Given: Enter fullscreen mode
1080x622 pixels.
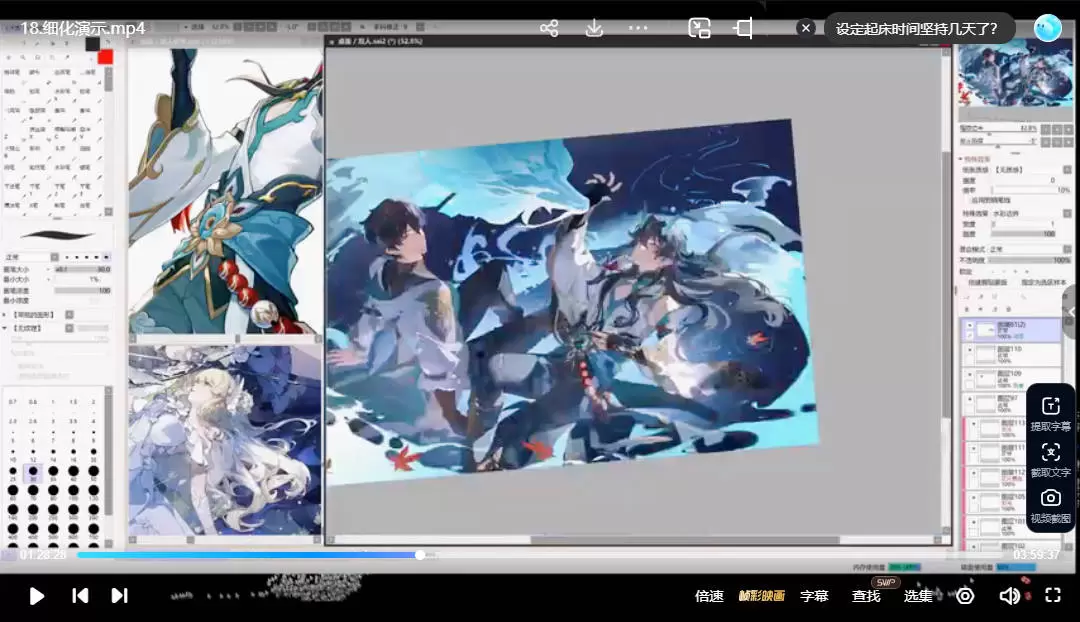Looking at the screenshot, I should 1052,596.
